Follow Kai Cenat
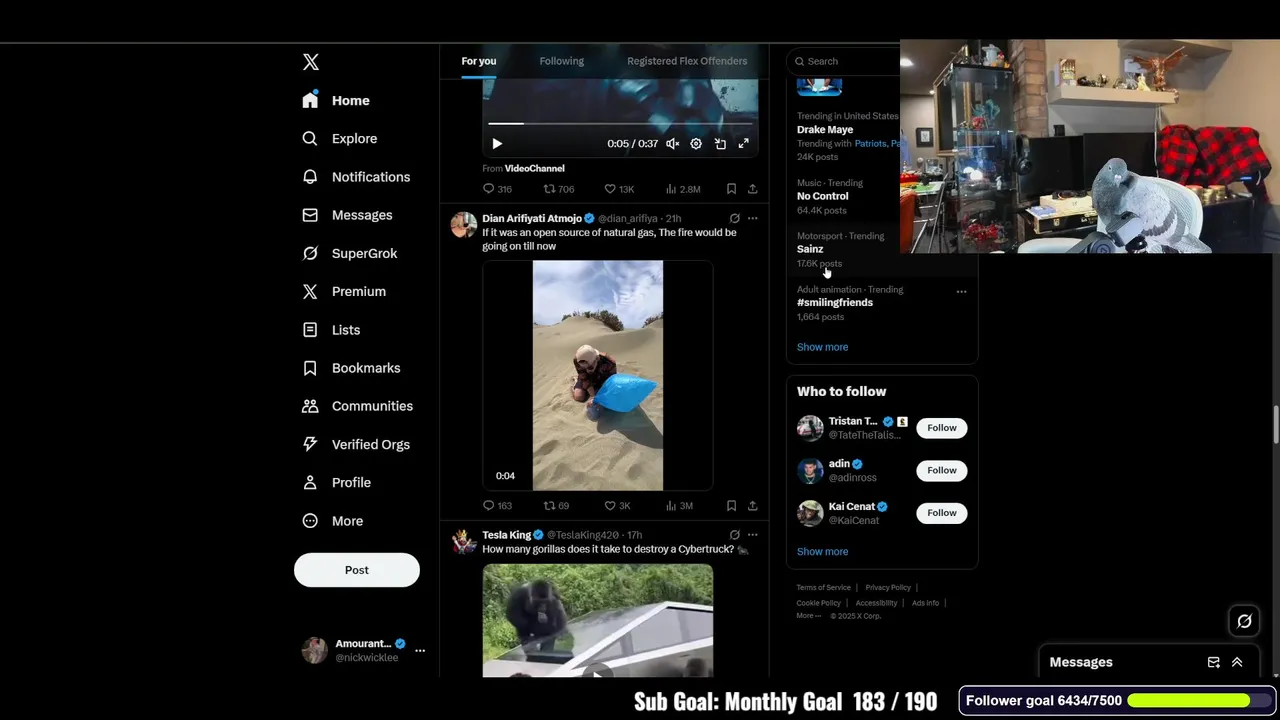Viewport: 1280px width, 720px height. (941, 513)
